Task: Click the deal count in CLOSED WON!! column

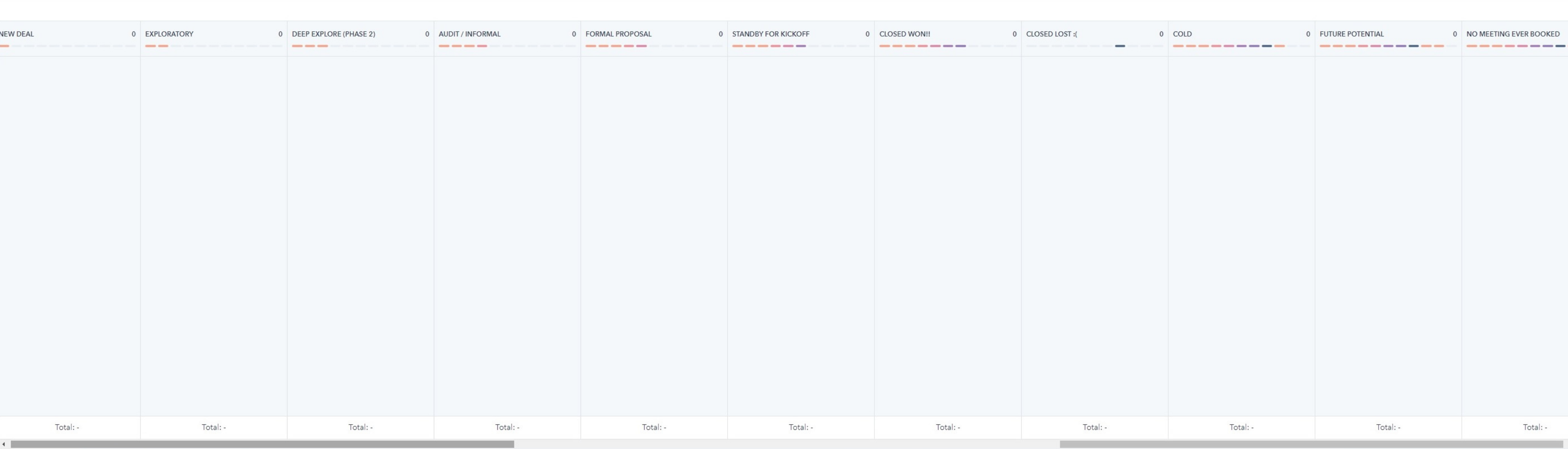Action: (x=1014, y=34)
